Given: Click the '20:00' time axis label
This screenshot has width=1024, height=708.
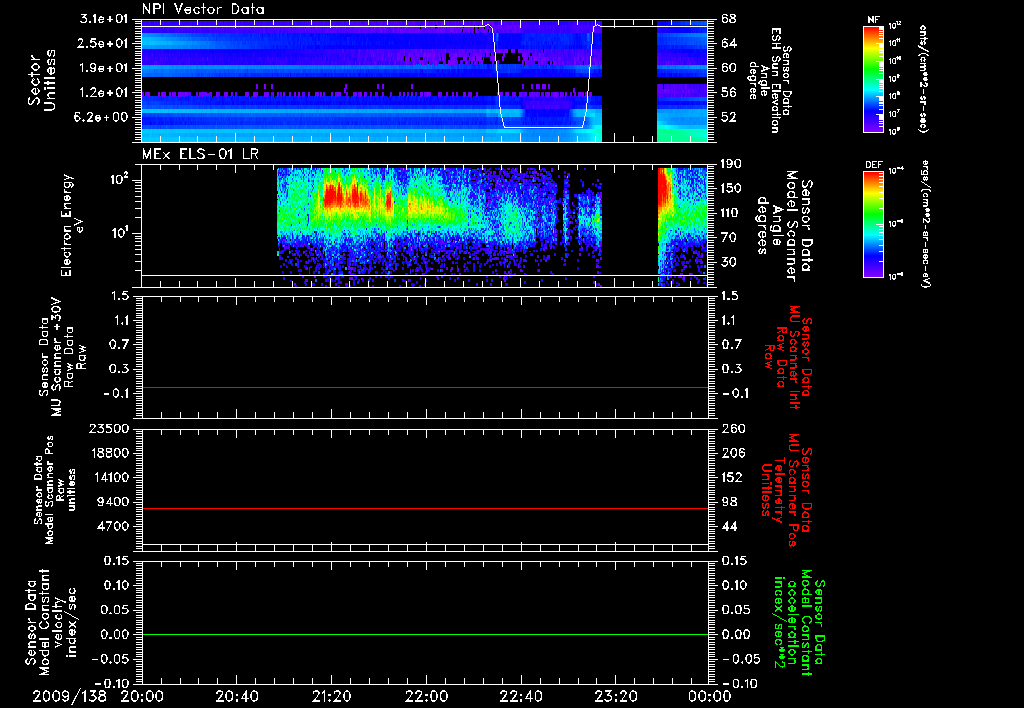Looking at the screenshot, I should pyautogui.click(x=142, y=696).
